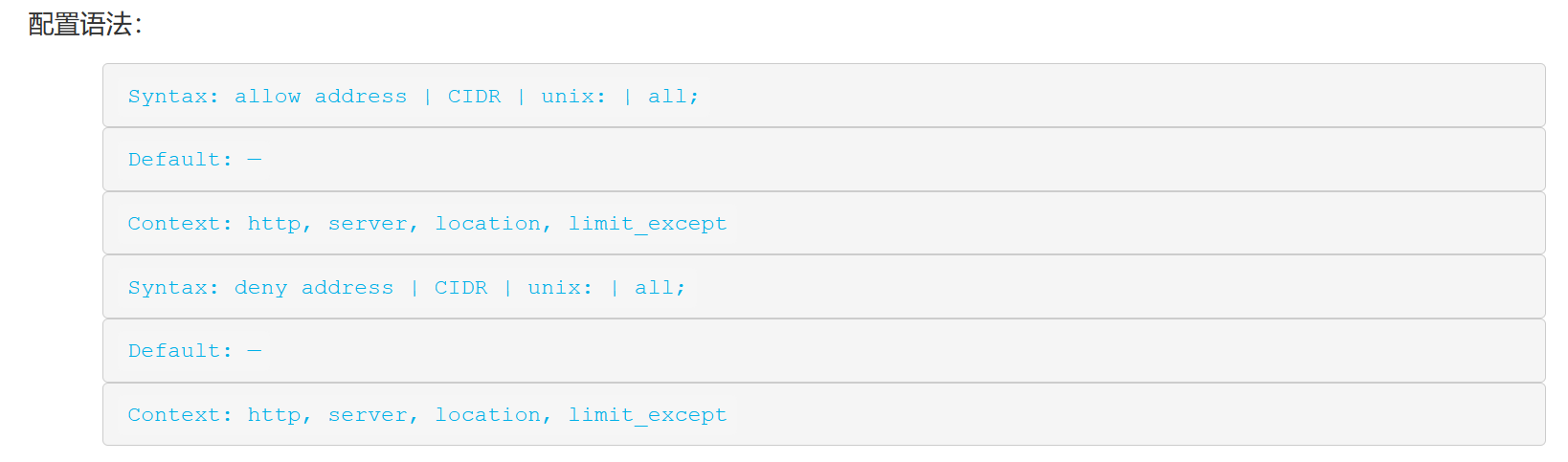Click "unix:" in the deny syntax line

560,288
